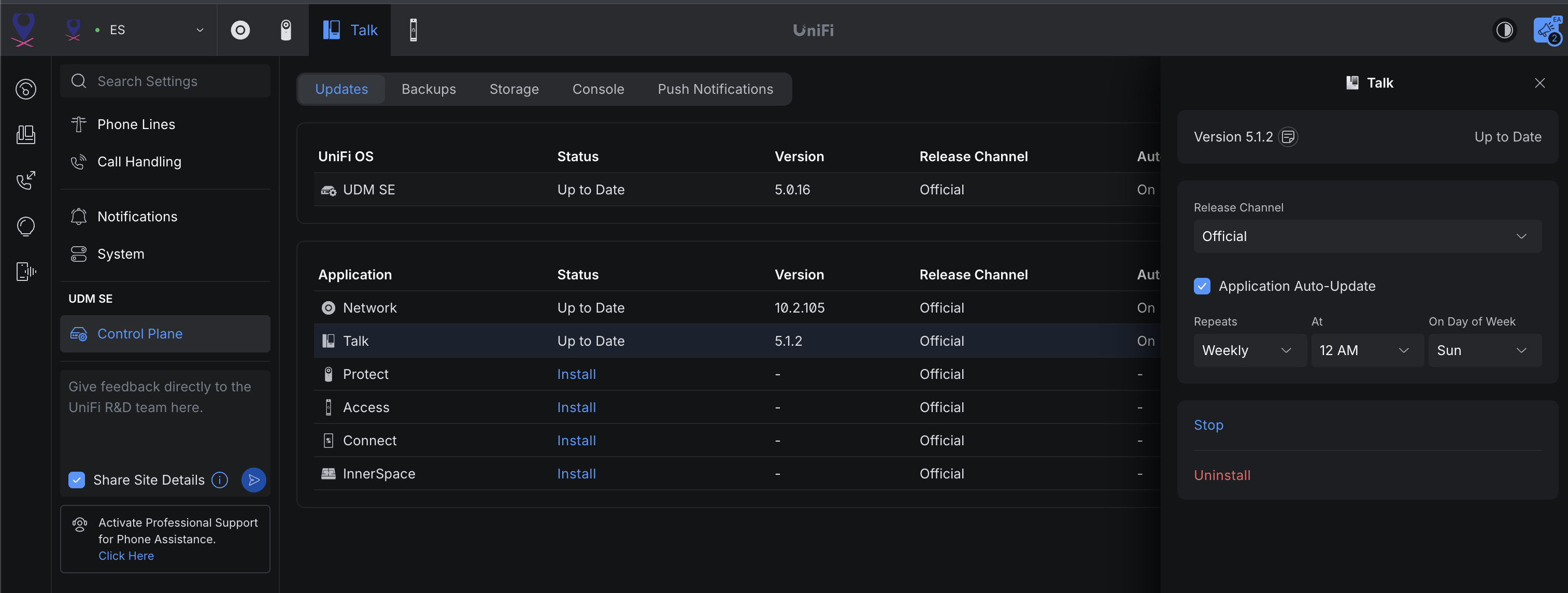
Task: Open the Network application from the top bar
Action: [x=240, y=30]
